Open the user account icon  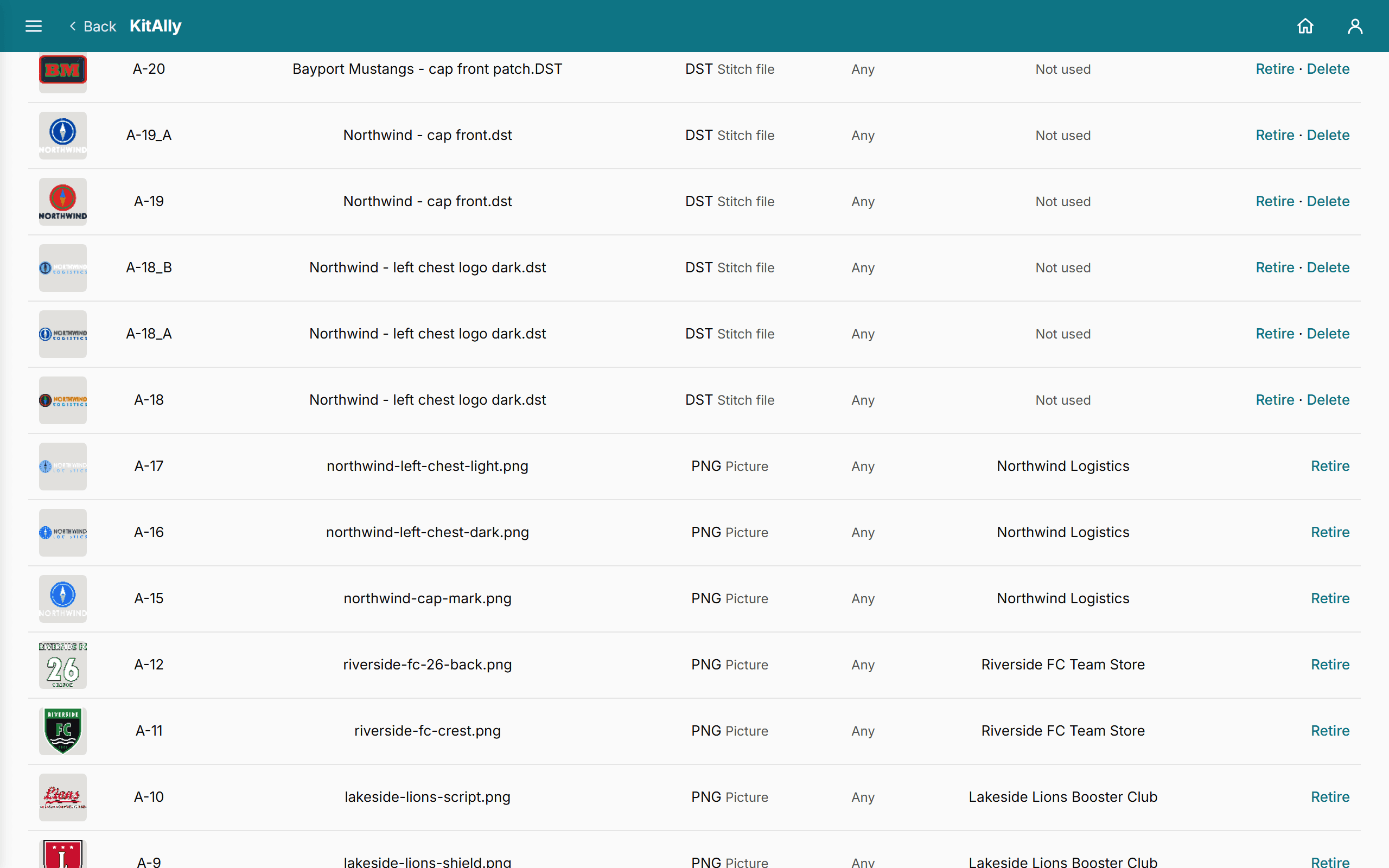(x=1355, y=26)
